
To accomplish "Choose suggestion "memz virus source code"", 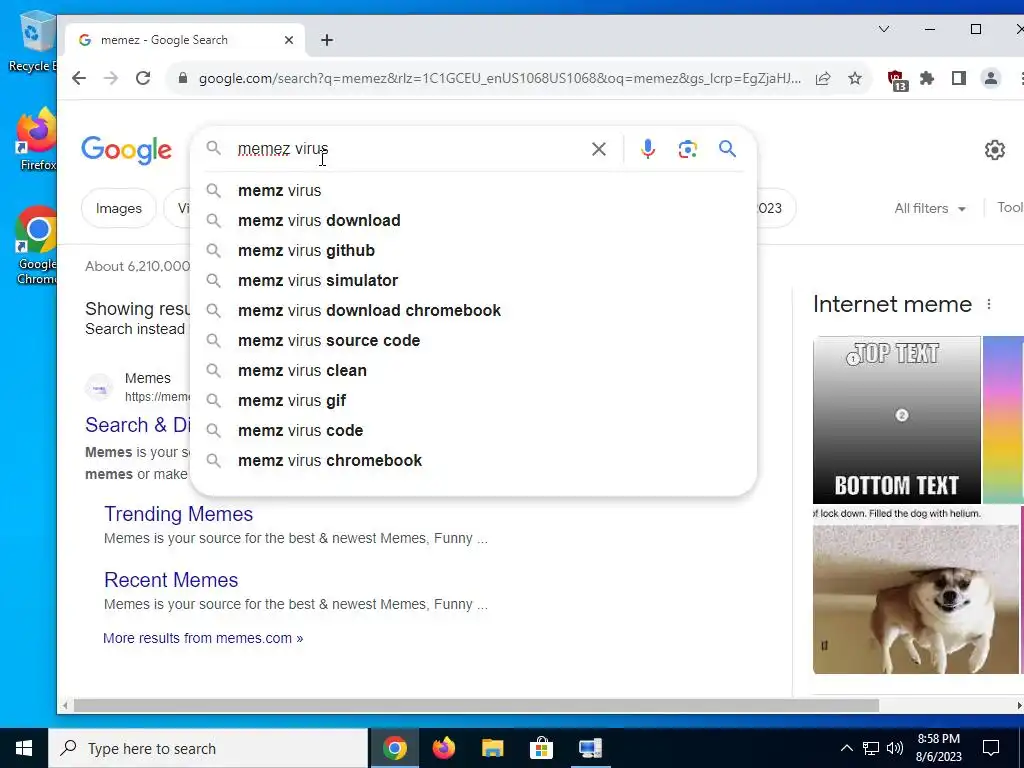I will 473,341.
